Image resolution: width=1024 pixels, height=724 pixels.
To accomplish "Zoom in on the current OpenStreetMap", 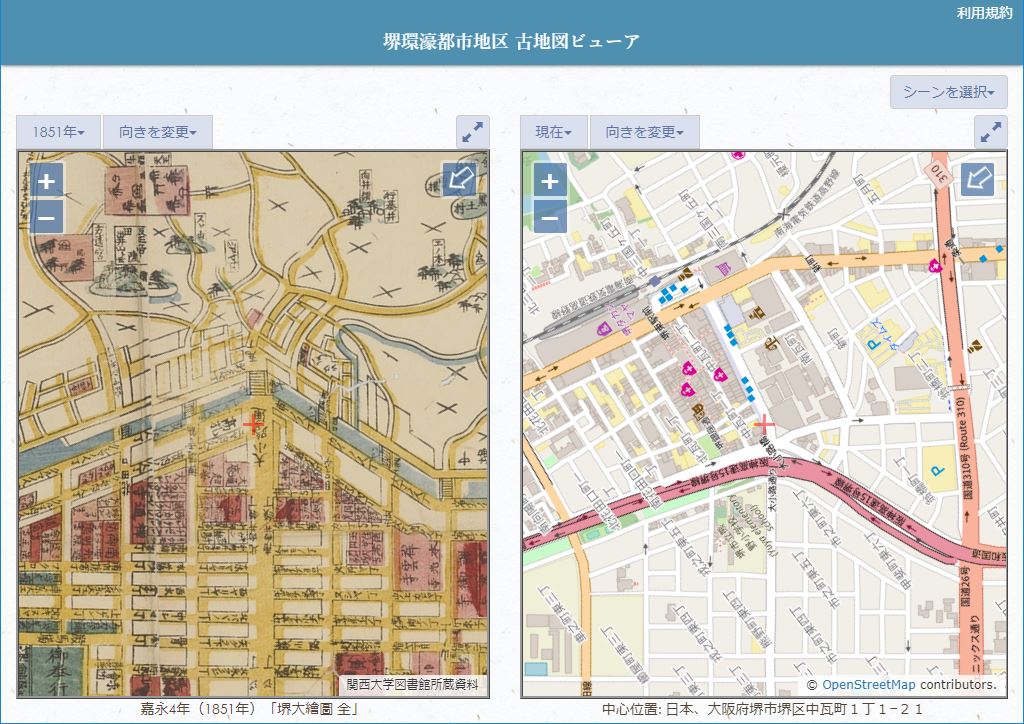I will pyautogui.click(x=550, y=181).
